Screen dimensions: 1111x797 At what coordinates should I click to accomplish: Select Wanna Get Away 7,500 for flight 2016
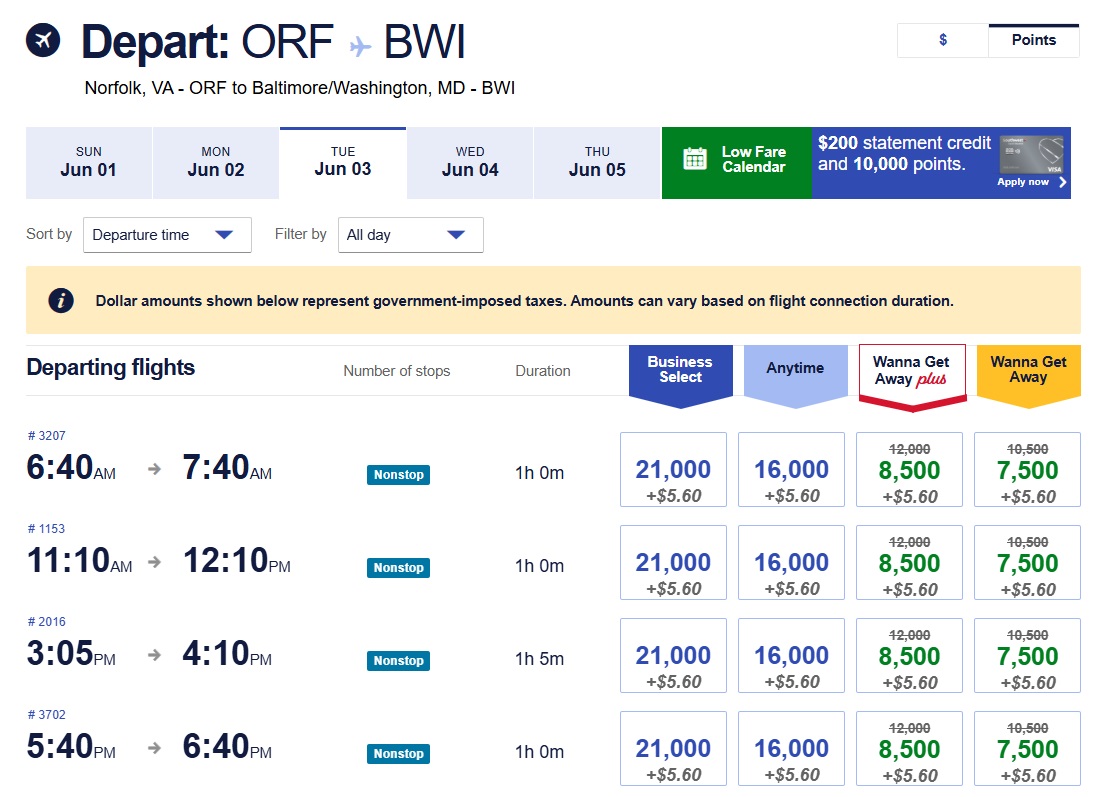pos(1027,655)
